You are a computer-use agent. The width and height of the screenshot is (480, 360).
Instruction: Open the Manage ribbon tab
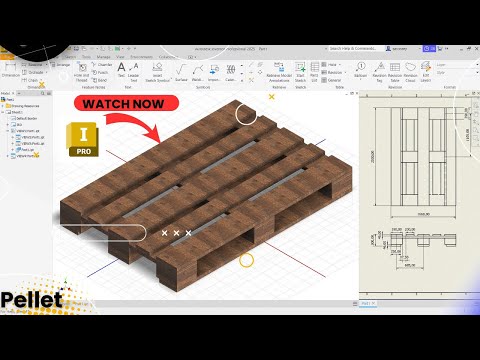(103, 57)
